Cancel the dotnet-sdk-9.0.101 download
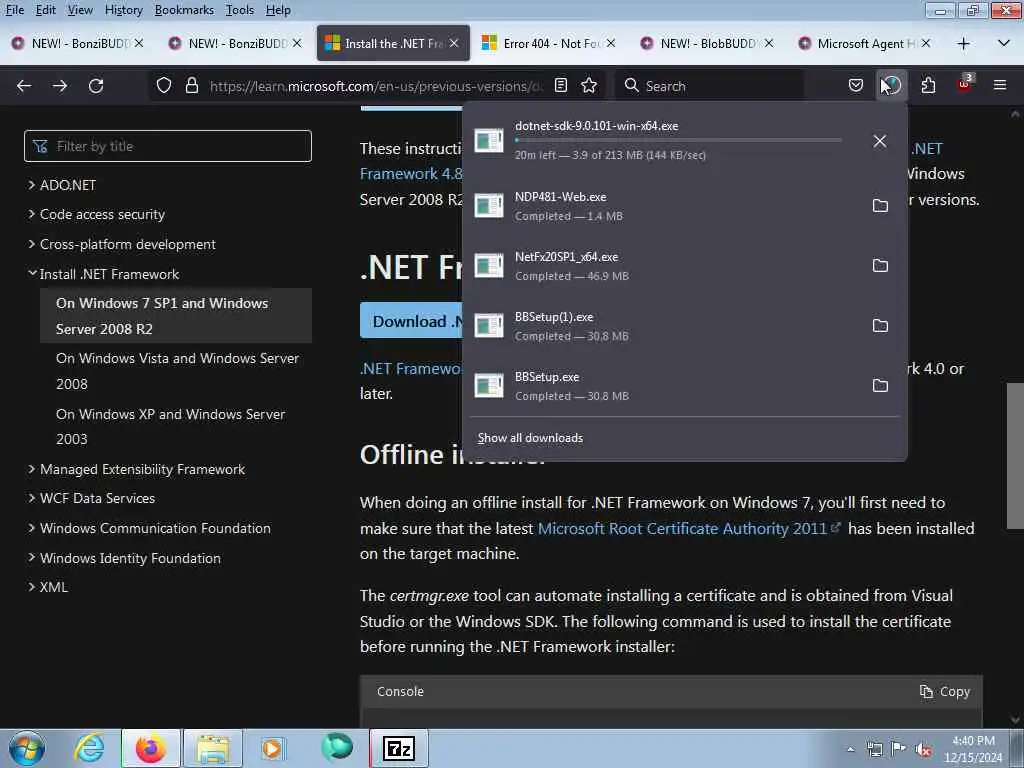This screenshot has height=768, width=1024. coord(880,140)
